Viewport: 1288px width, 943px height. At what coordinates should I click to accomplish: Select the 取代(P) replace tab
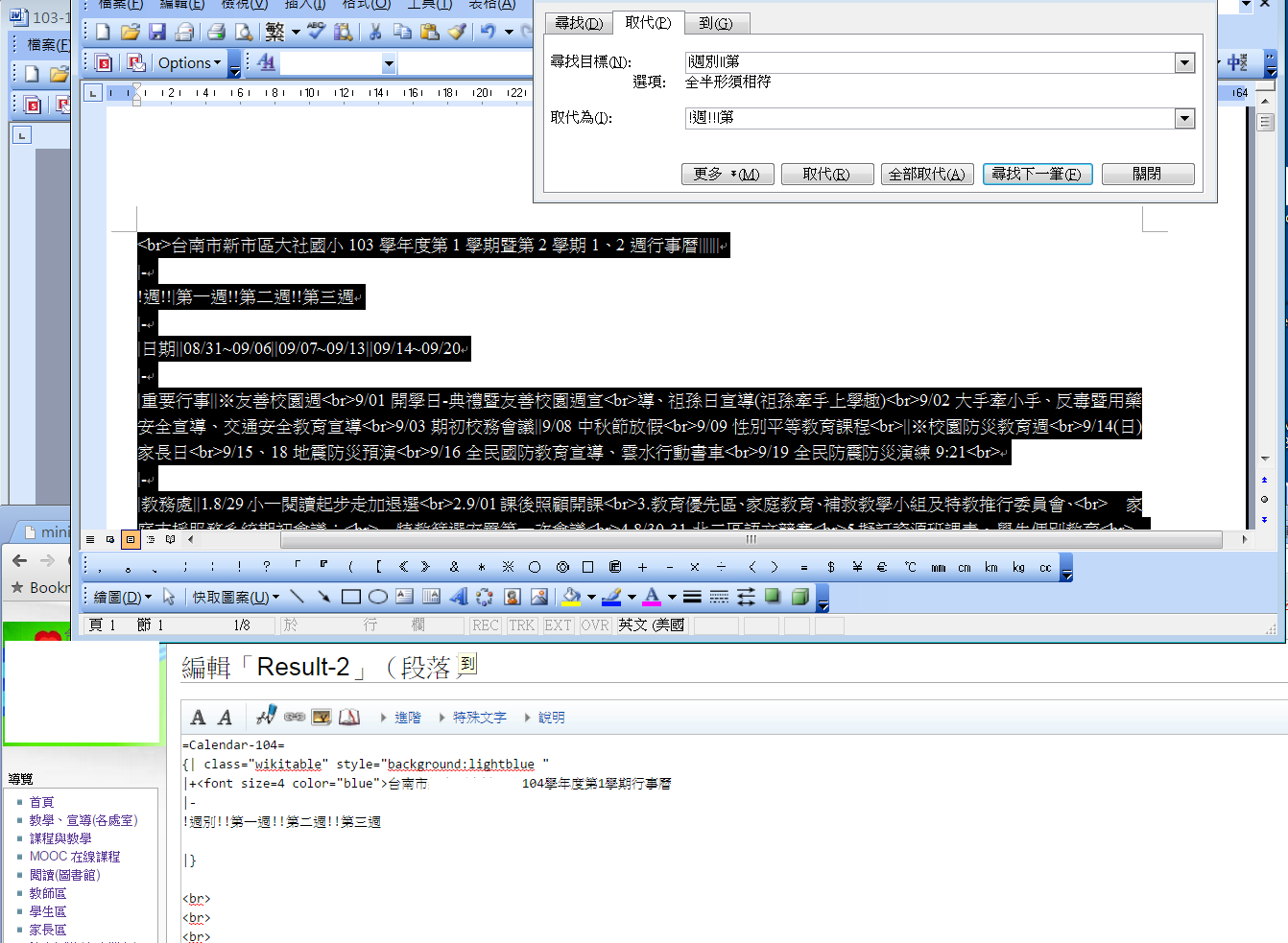click(x=648, y=22)
